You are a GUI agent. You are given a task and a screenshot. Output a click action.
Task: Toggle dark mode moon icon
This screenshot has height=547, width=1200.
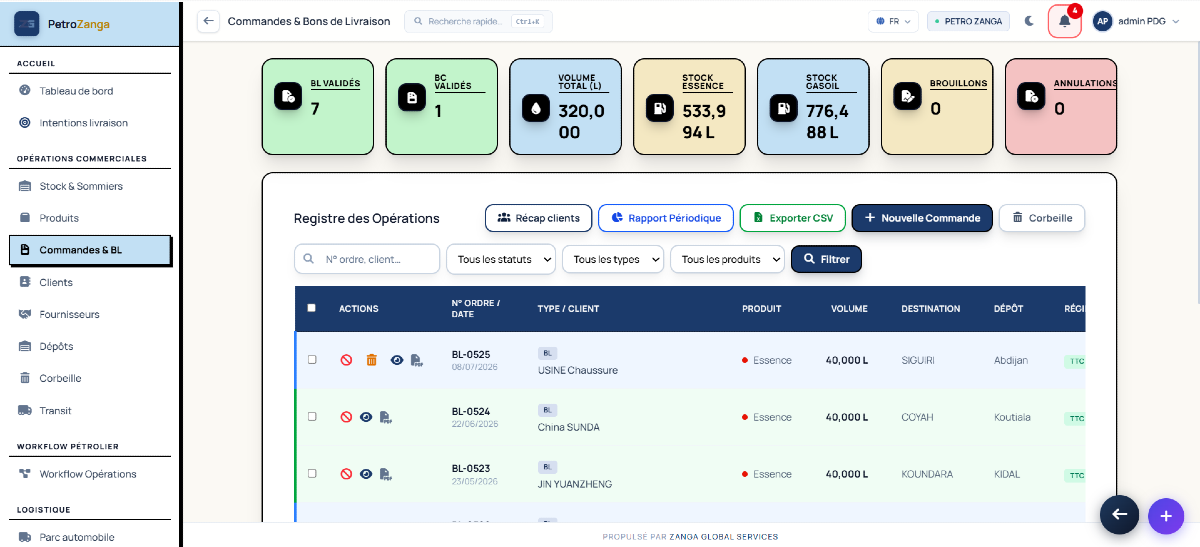[1029, 21]
